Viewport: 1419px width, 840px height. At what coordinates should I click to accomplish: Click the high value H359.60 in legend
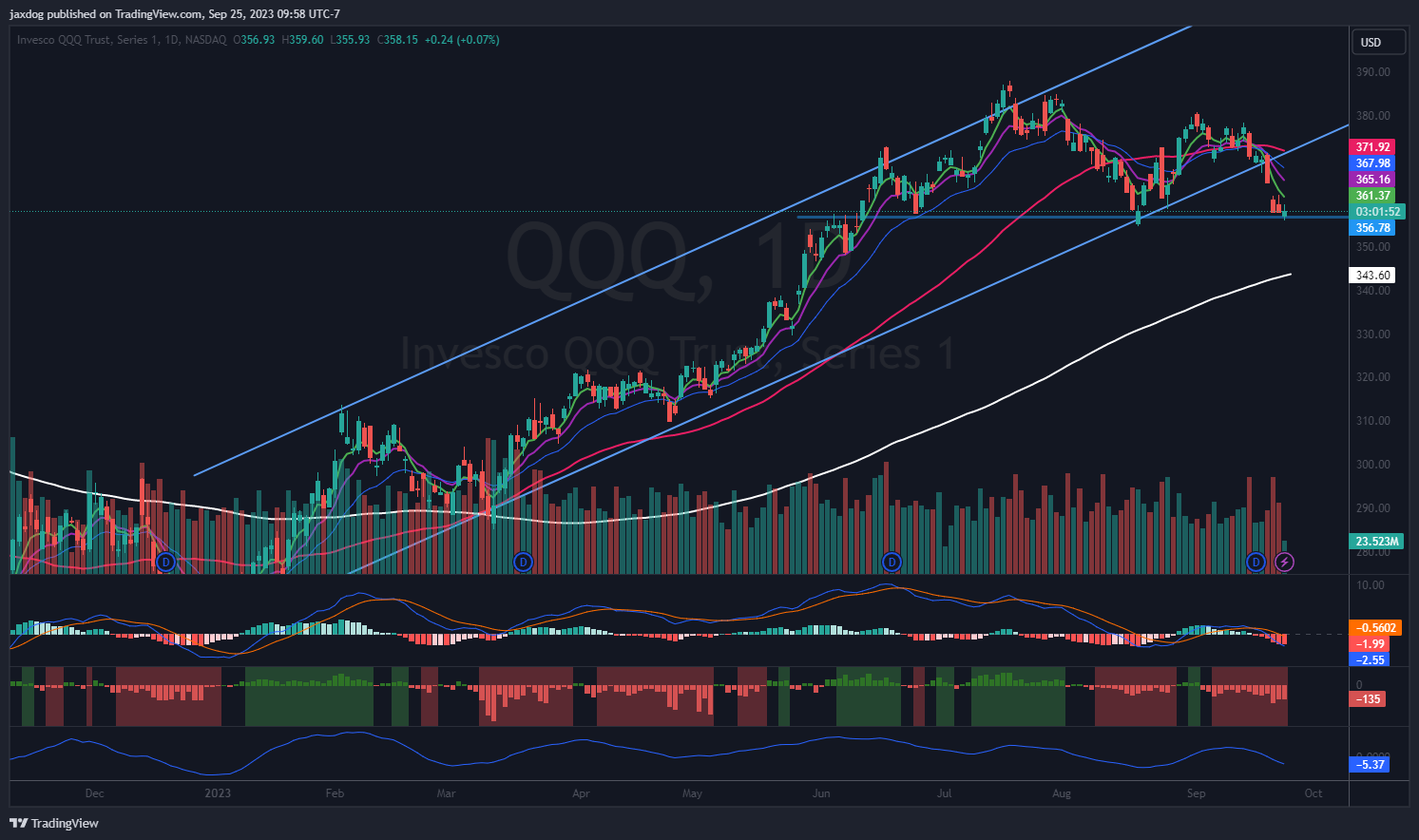pos(302,40)
